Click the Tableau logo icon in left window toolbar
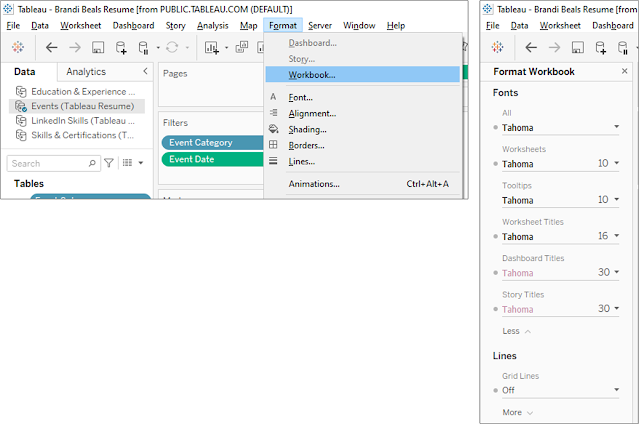This screenshot has height=424, width=639. (18, 47)
